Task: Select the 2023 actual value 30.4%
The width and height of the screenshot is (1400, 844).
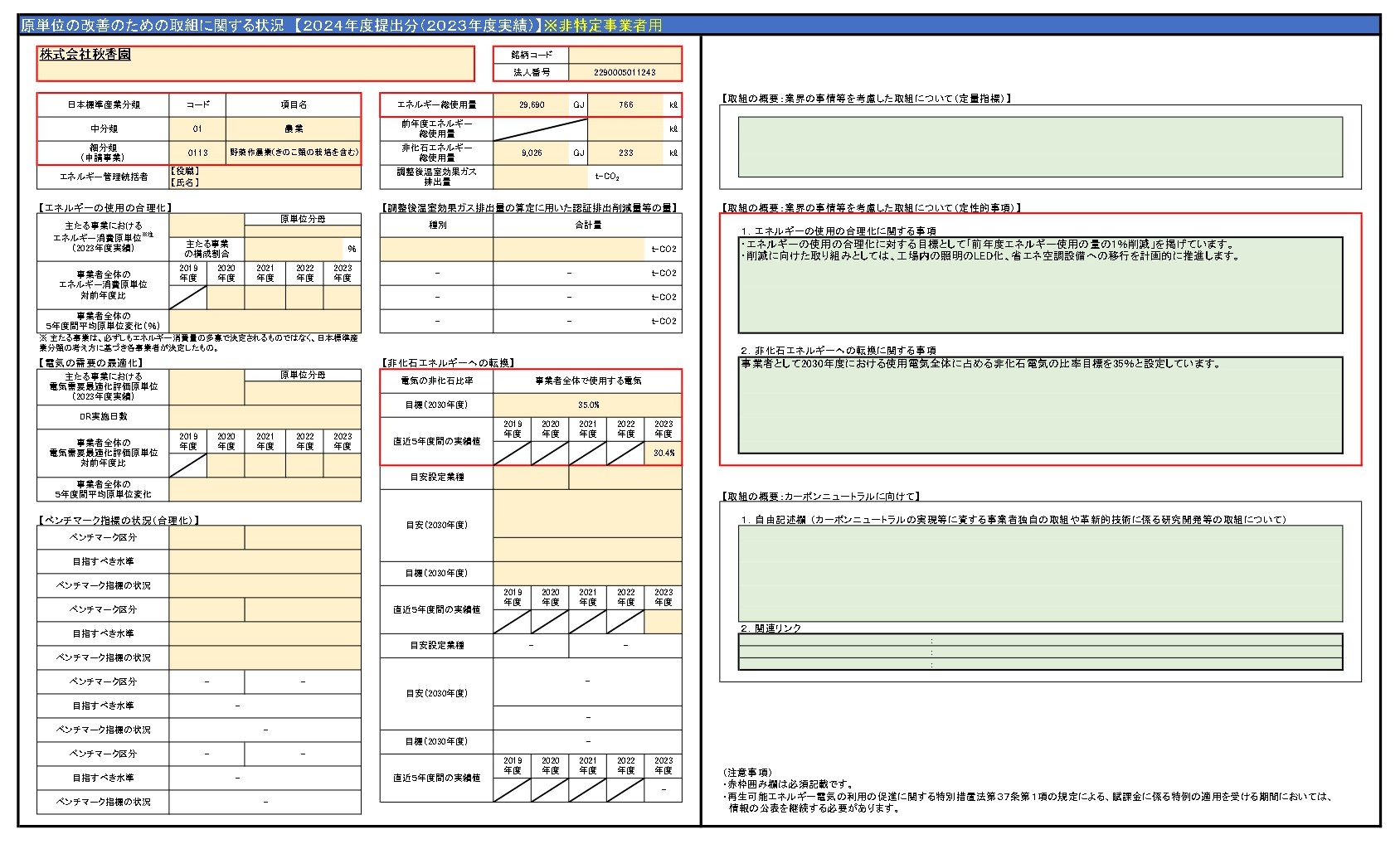Action: tap(663, 454)
